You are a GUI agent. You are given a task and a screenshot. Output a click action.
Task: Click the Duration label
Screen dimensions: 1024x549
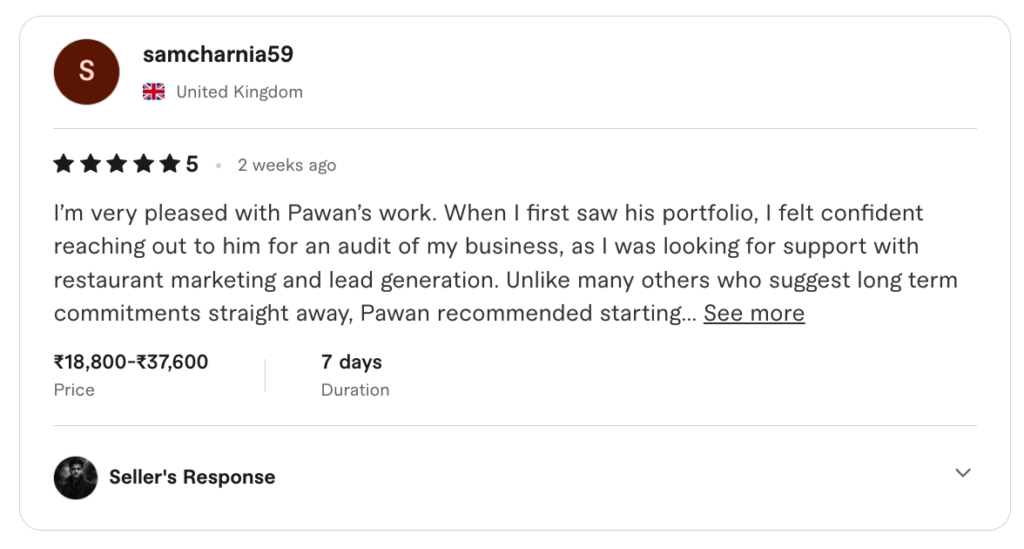pyautogui.click(x=355, y=390)
